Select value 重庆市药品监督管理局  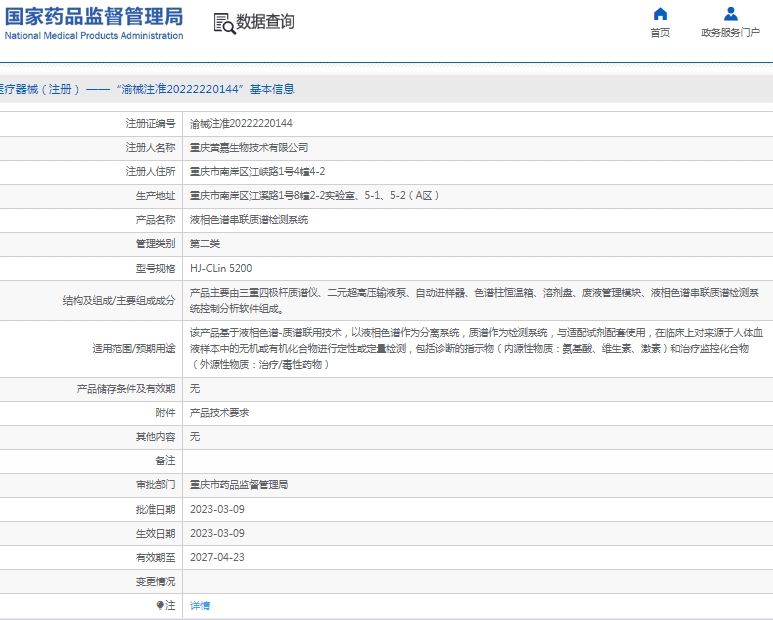(x=239, y=484)
